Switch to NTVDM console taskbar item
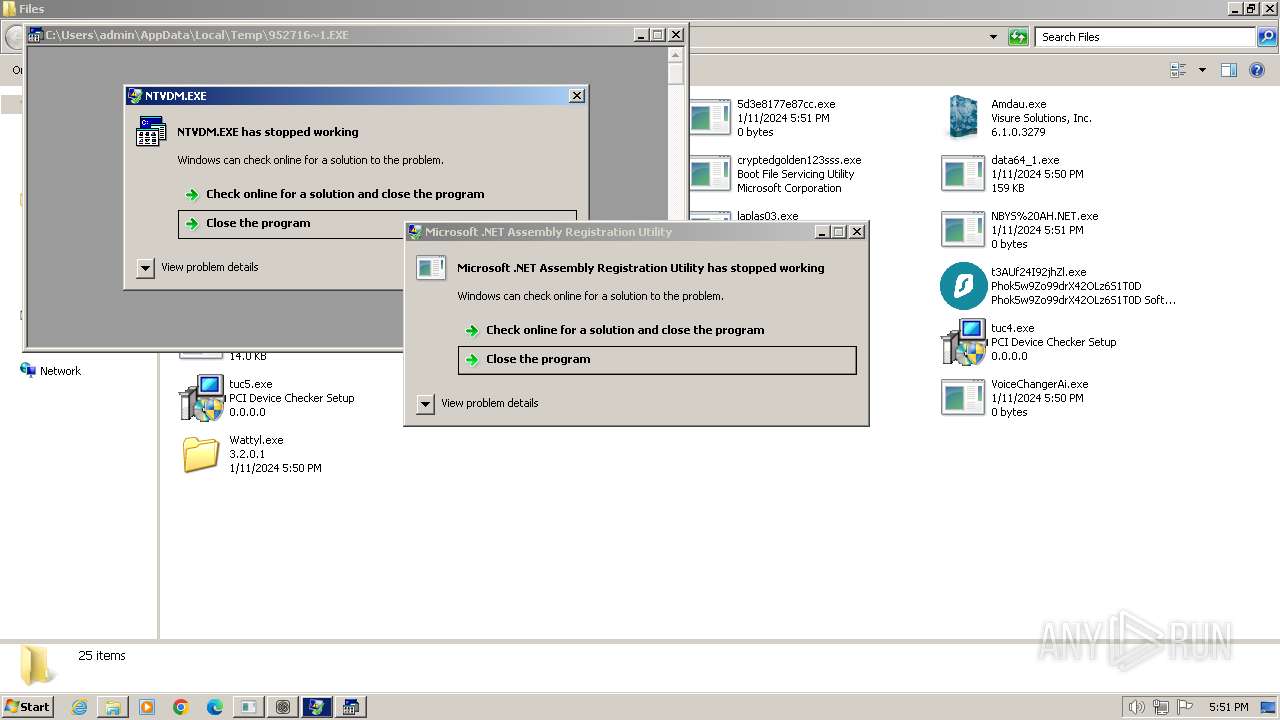The height and width of the screenshot is (720, 1280). point(351,707)
